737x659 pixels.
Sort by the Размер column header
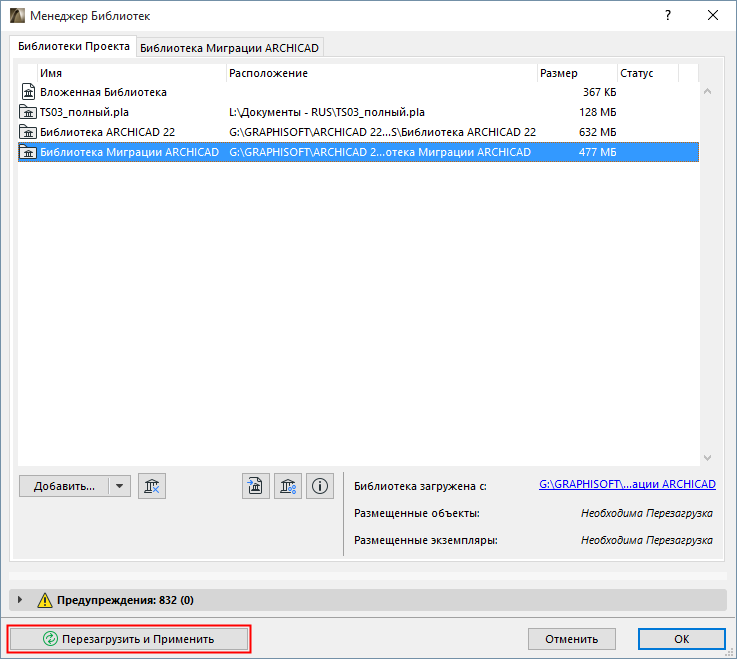pyautogui.click(x=577, y=73)
